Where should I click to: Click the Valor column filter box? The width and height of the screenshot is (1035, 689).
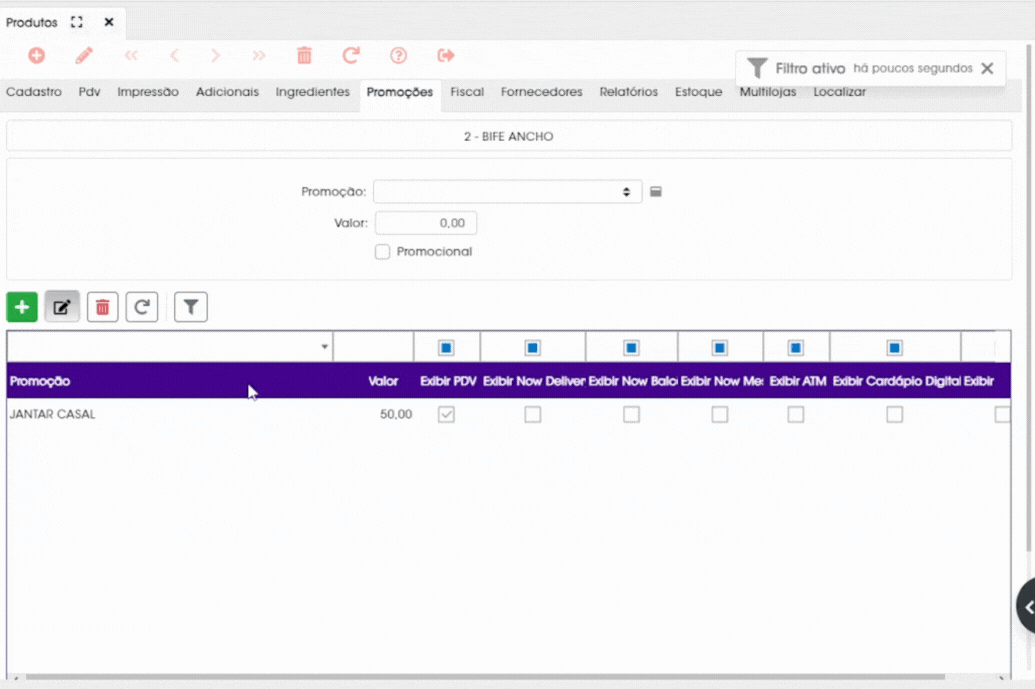tap(374, 347)
